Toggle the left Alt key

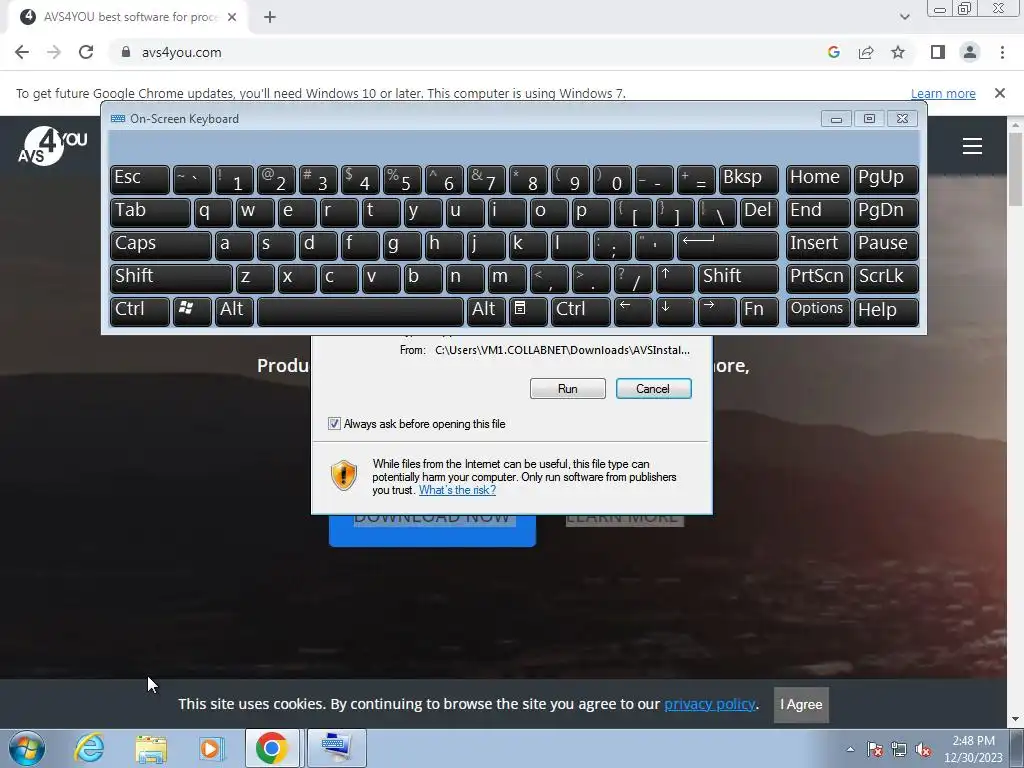click(x=234, y=312)
